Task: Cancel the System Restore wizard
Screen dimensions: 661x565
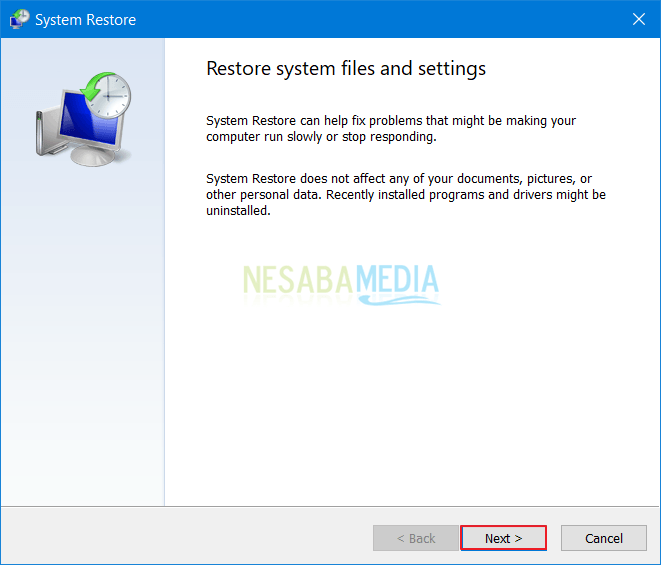Action: pos(604,538)
